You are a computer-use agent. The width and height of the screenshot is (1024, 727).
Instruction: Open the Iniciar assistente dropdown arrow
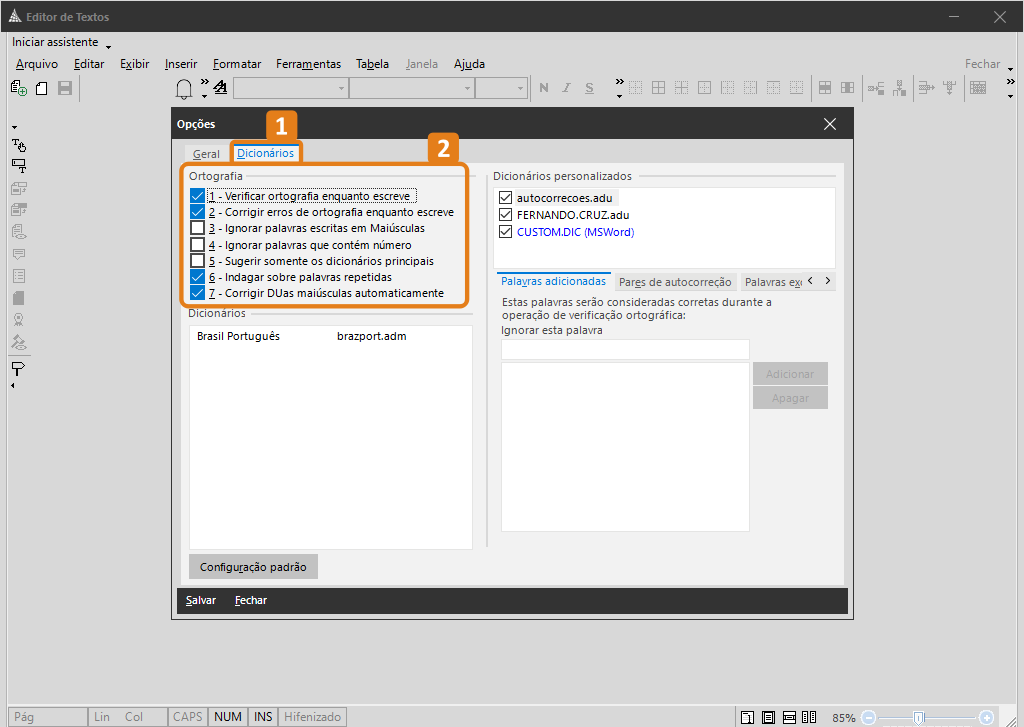(x=108, y=46)
